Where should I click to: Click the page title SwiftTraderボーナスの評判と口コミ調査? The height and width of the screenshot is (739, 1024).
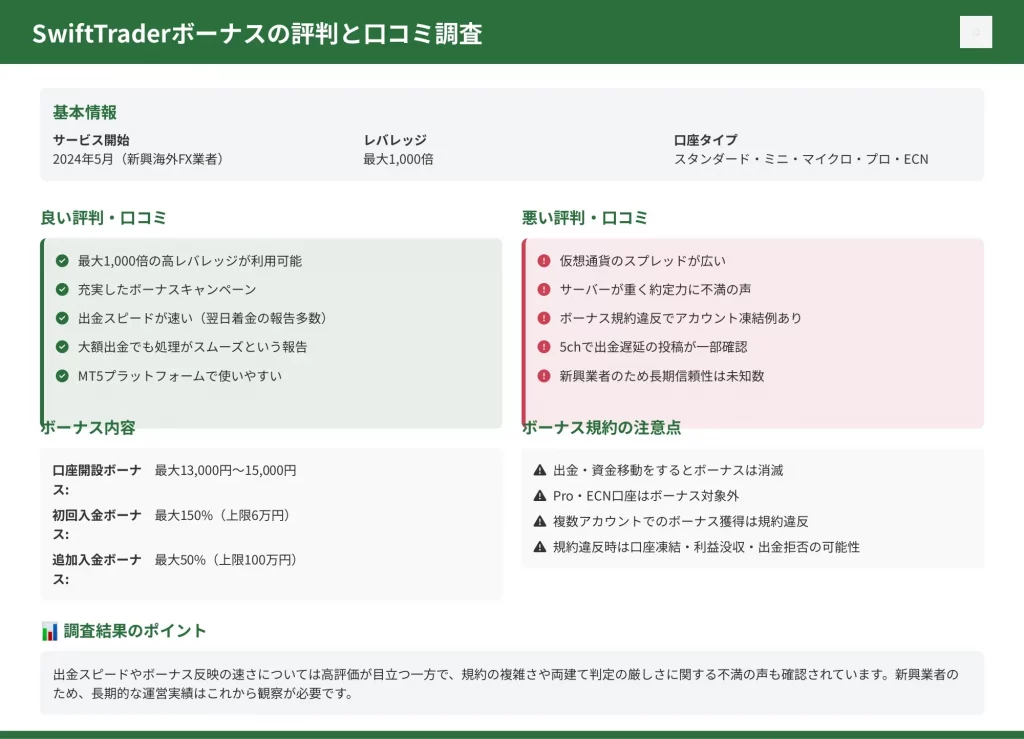pyautogui.click(x=257, y=33)
